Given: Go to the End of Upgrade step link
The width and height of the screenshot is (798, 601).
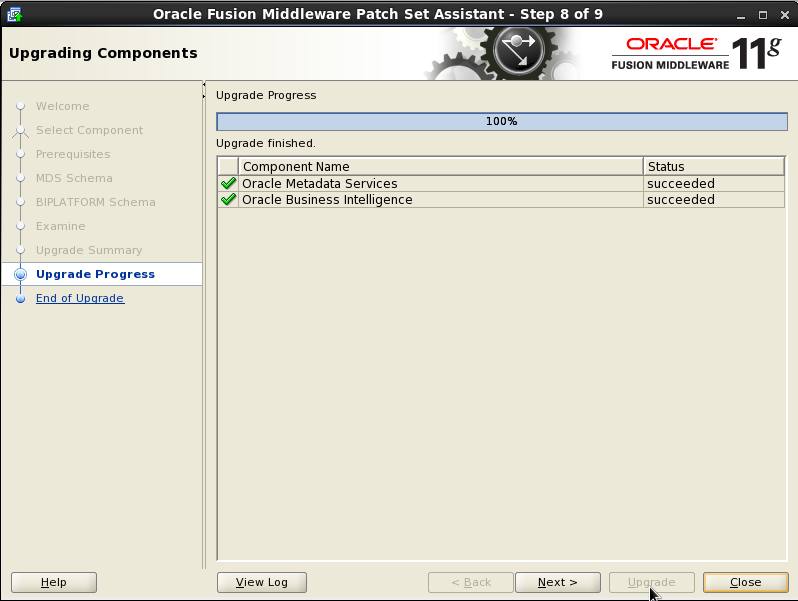Looking at the screenshot, I should coord(80,298).
